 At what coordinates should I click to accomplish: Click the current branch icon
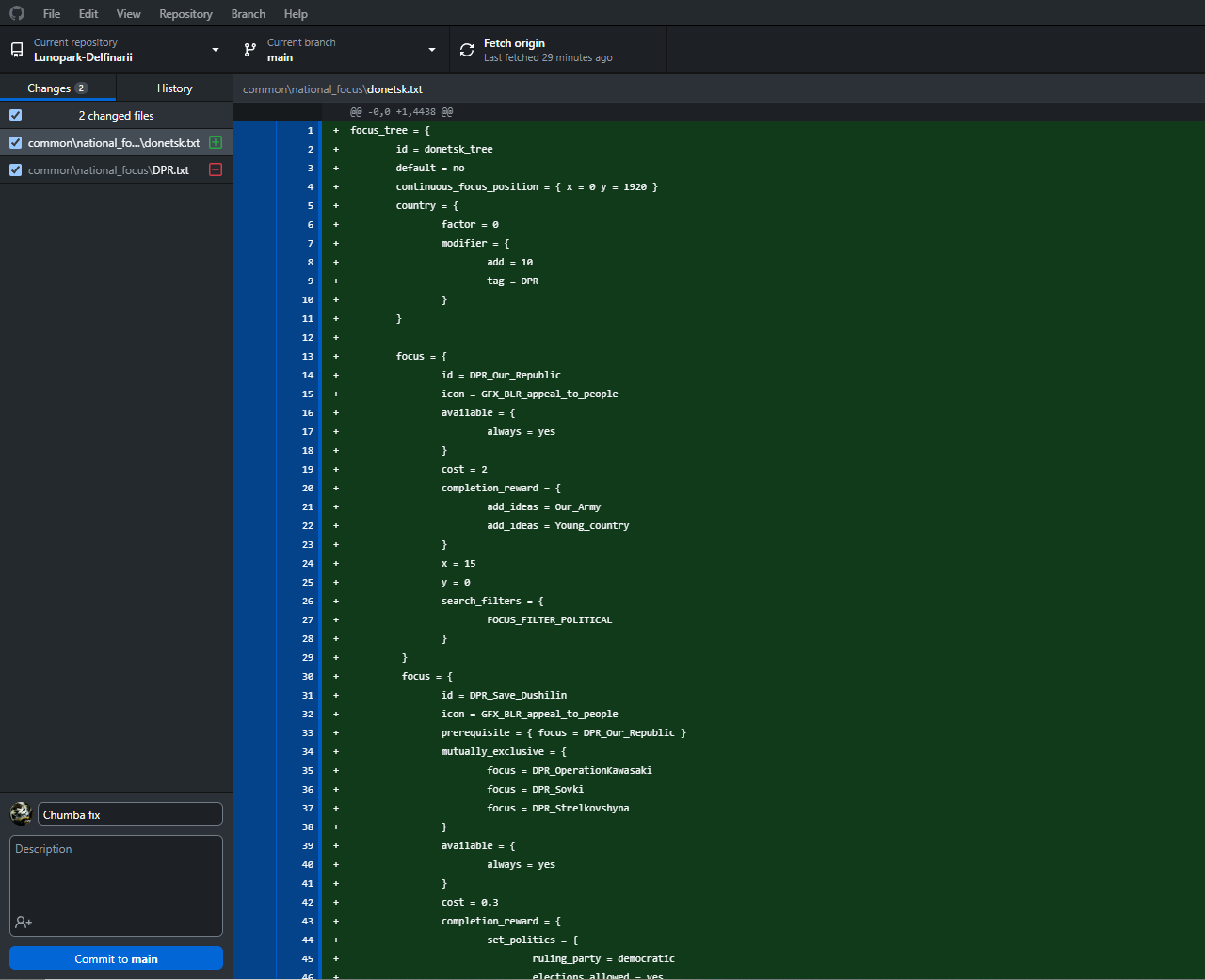[x=250, y=50]
